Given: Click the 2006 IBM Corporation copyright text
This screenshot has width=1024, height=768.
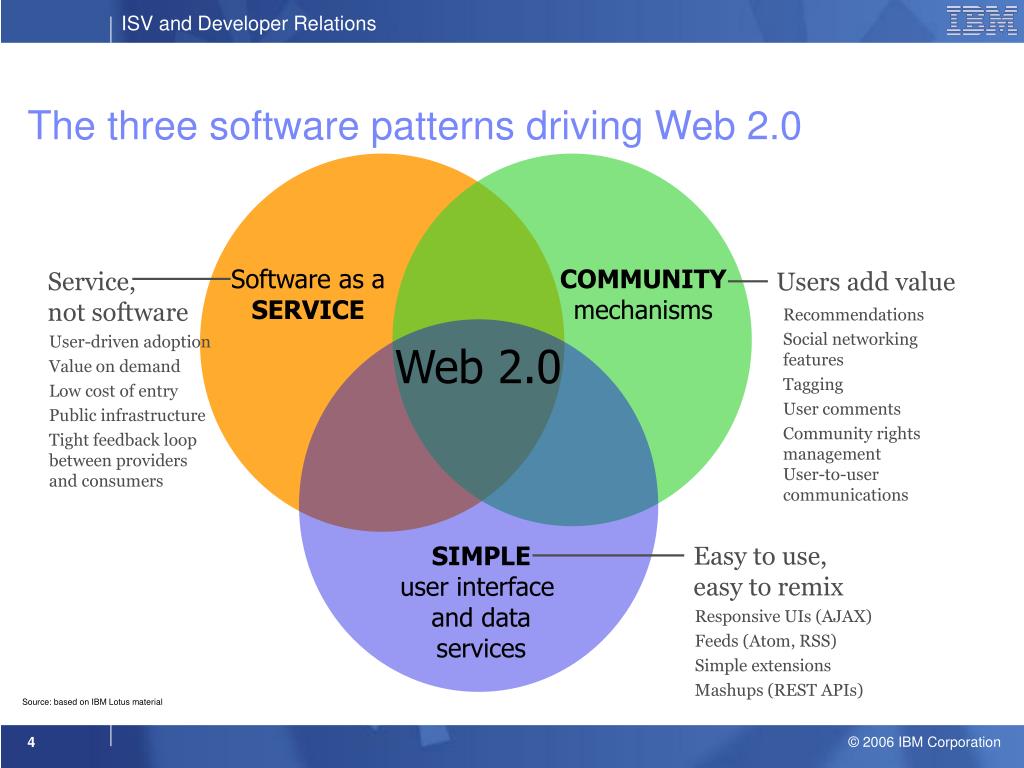Looking at the screenshot, I should [x=923, y=742].
